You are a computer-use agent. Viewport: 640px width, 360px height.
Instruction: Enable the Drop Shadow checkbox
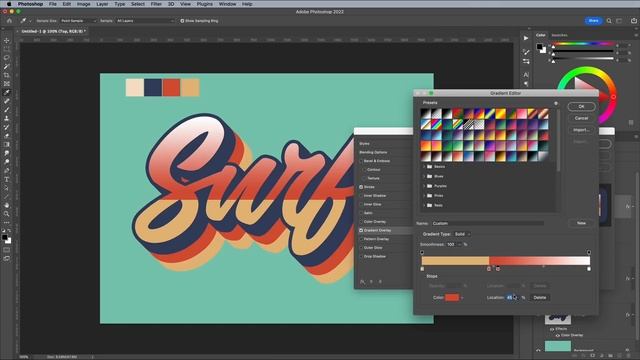(x=361, y=256)
